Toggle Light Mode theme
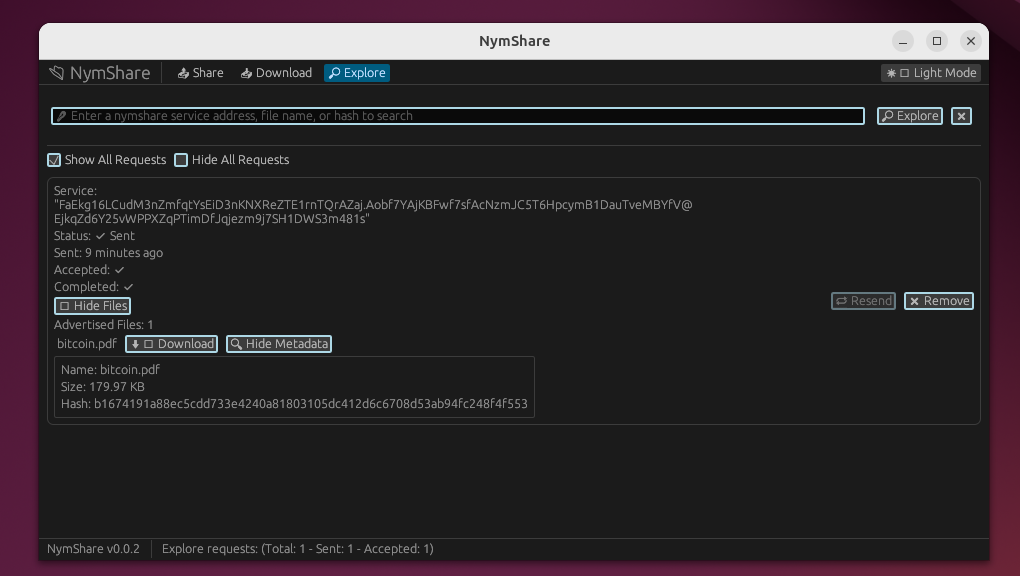The height and width of the screenshot is (576, 1020). pyautogui.click(x=931, y=73)
